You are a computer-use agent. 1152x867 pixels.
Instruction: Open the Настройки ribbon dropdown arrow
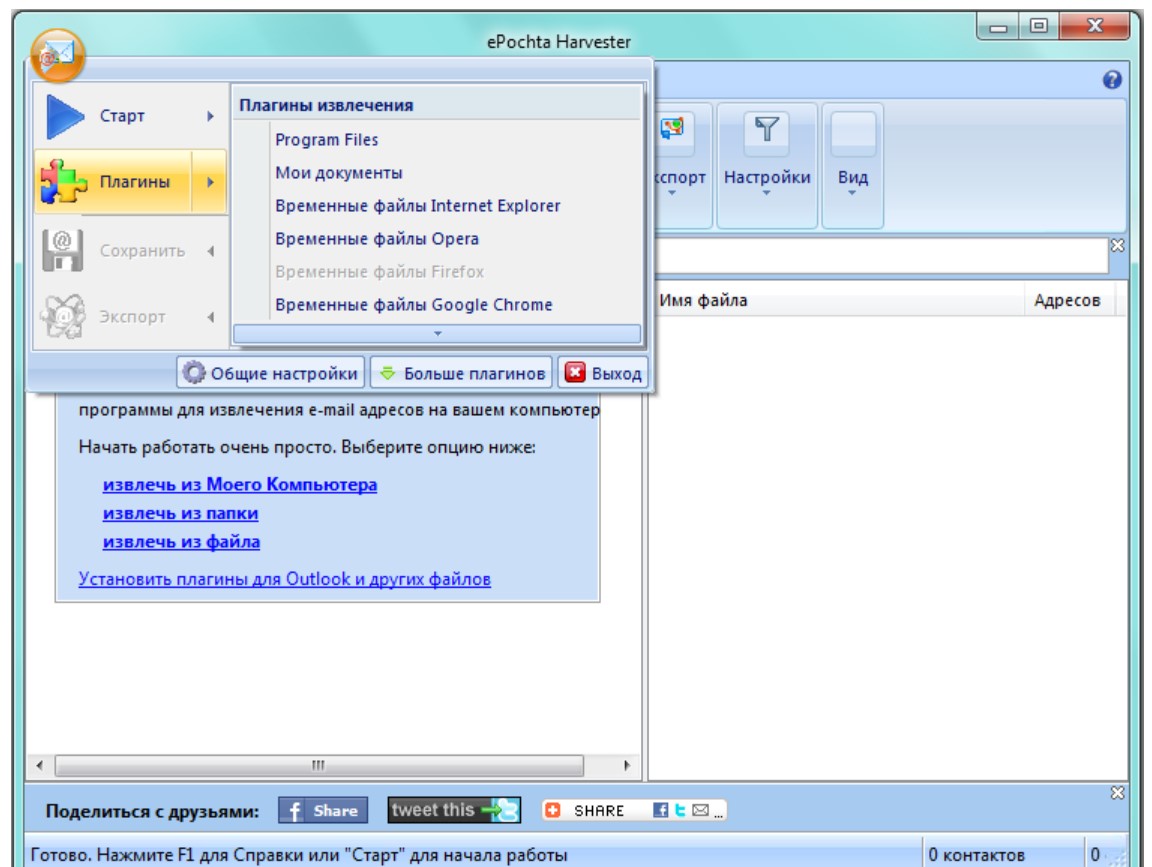coord(766,193)
